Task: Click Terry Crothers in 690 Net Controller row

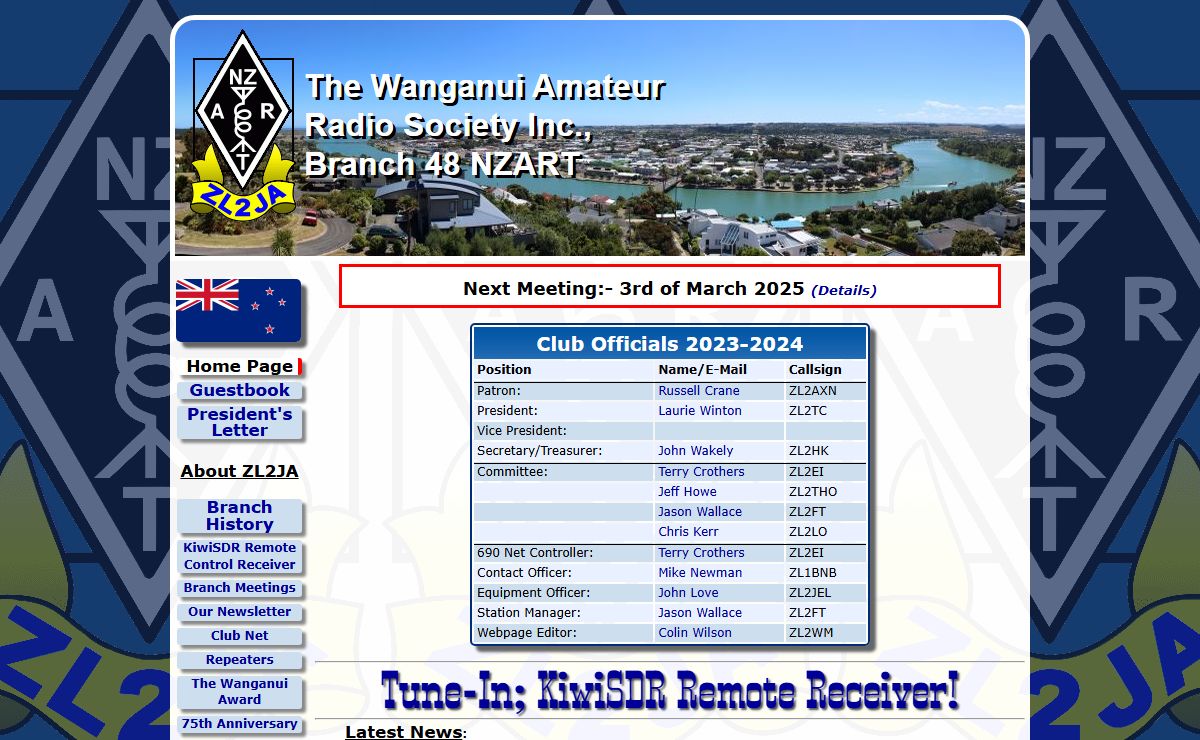Action: 701,553
